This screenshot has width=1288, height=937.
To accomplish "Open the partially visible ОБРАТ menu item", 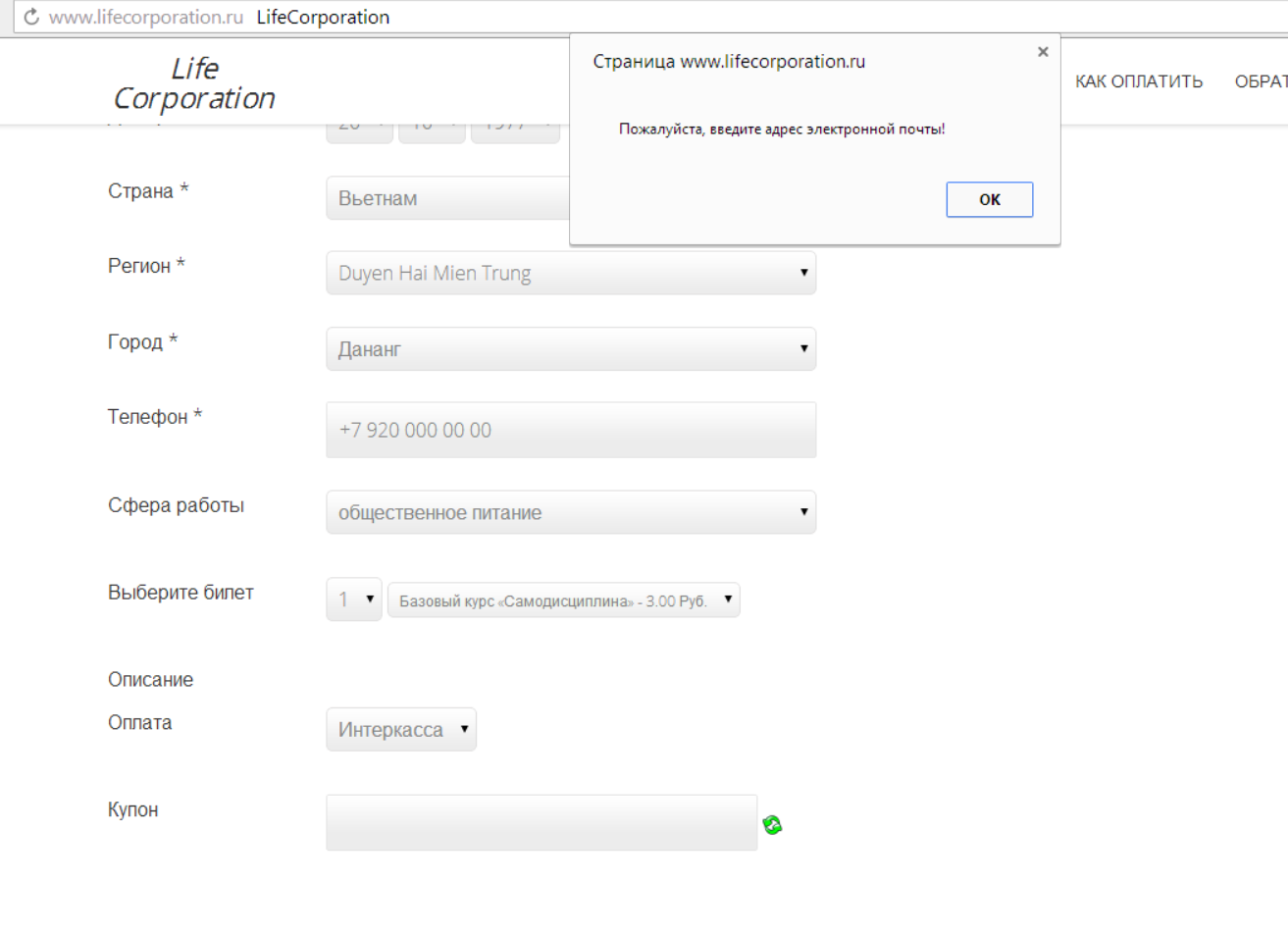I will pos(1261,81).
